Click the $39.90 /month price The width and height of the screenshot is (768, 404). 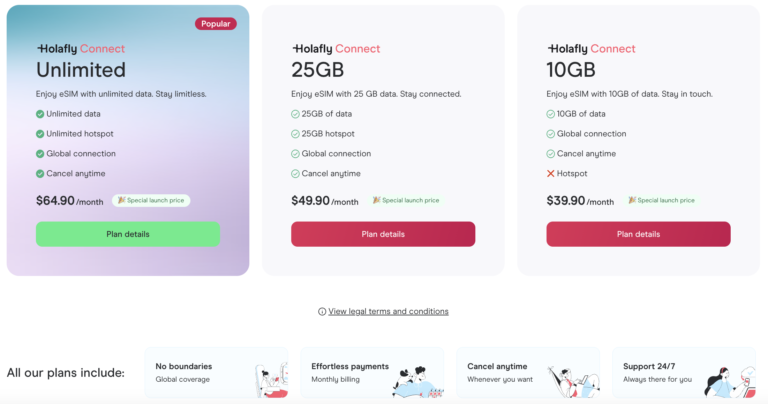(580, 200)
